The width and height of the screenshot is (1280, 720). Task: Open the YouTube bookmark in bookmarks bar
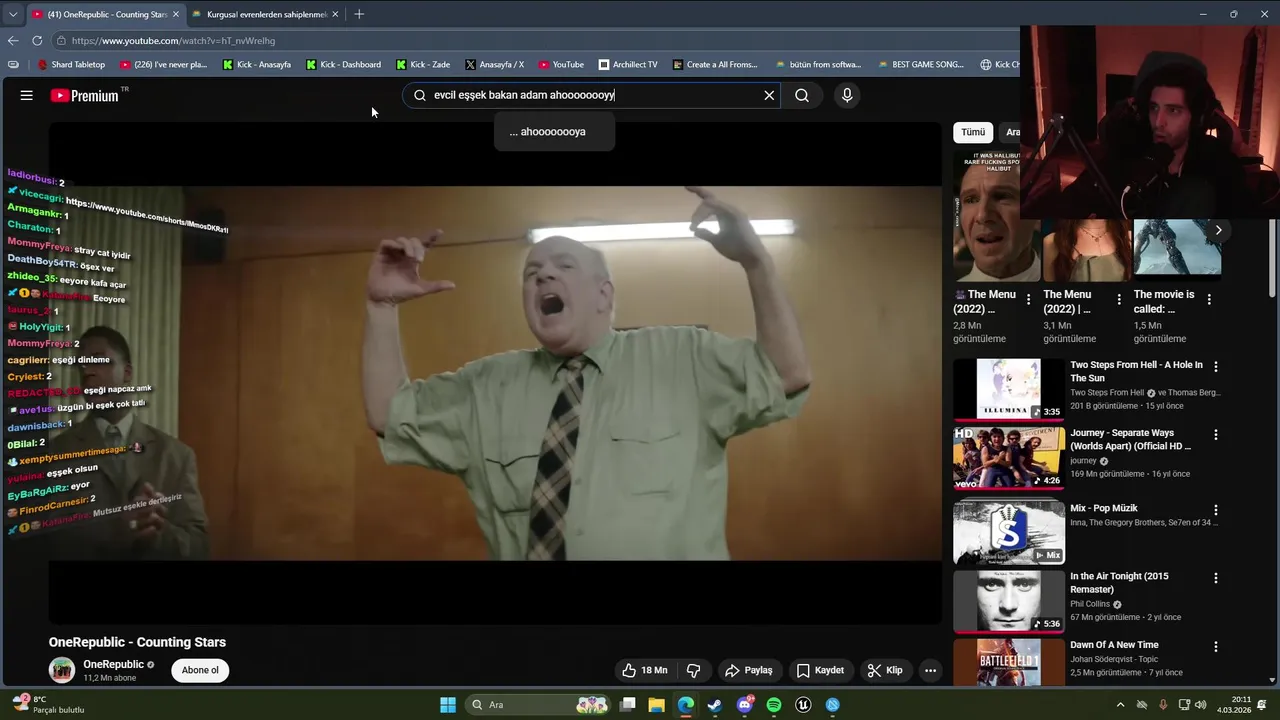point(561,64)
